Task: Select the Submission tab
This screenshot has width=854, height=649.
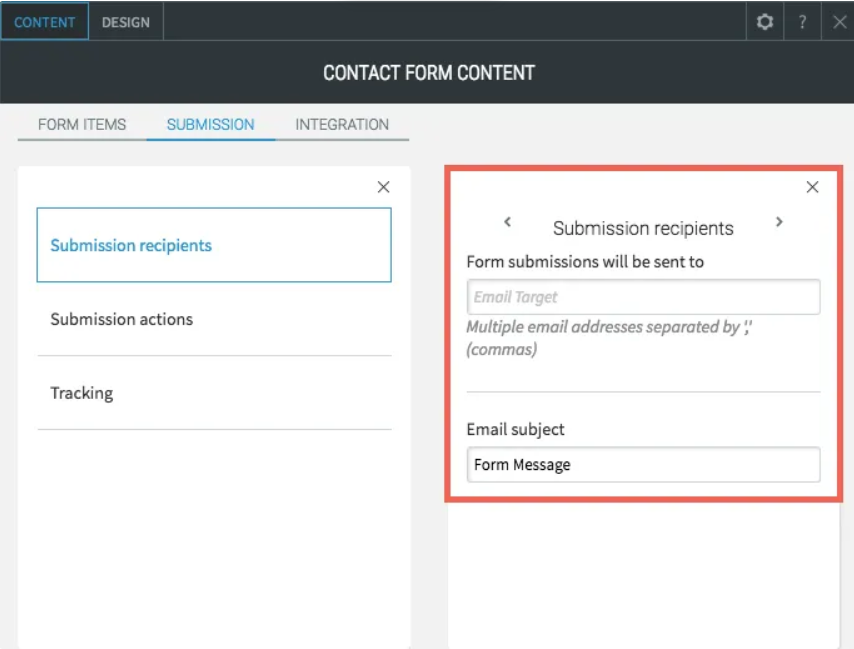Action: tap(210, 125)
